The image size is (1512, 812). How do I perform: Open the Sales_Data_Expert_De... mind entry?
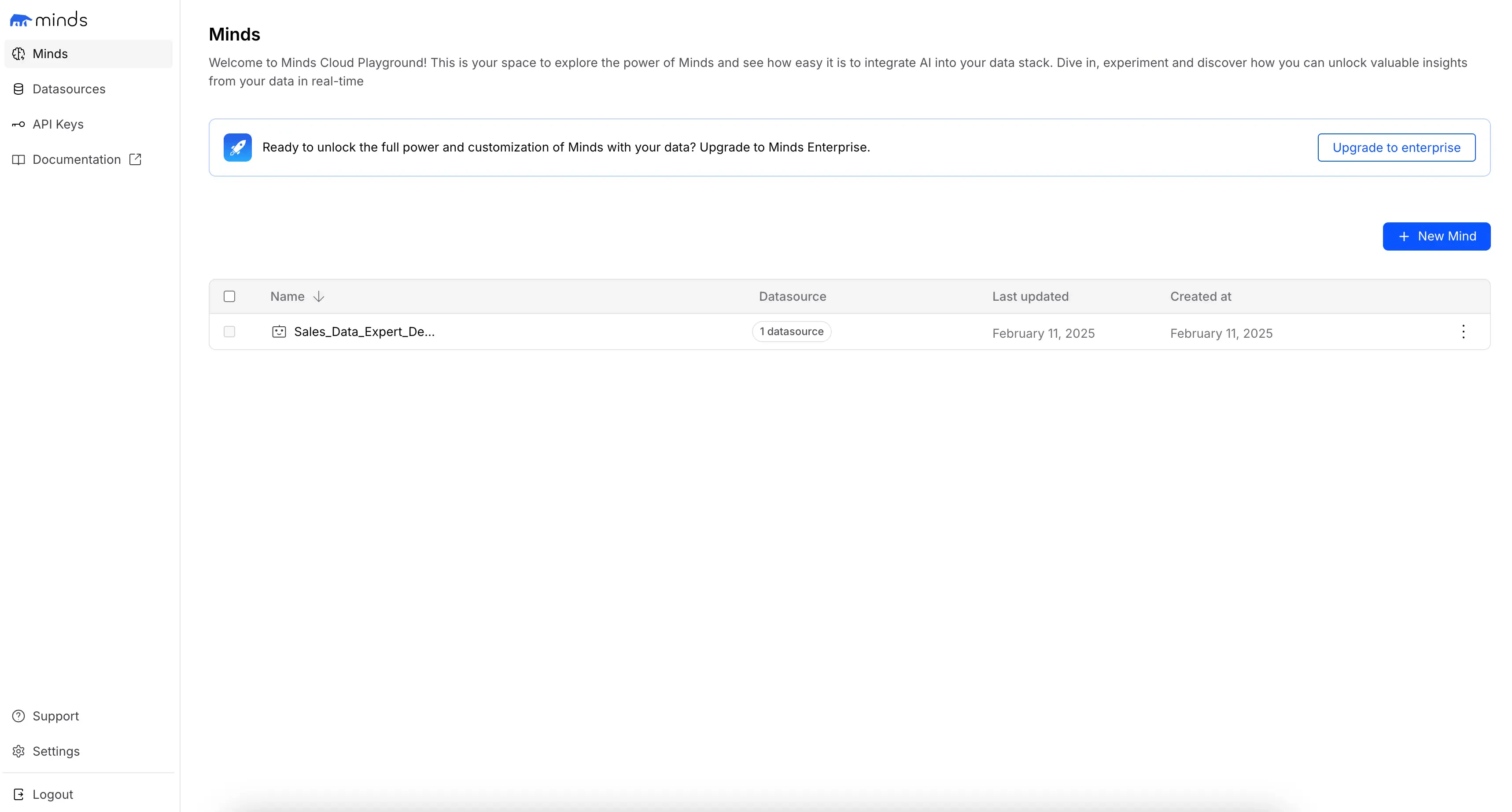(x=364, y=332)
